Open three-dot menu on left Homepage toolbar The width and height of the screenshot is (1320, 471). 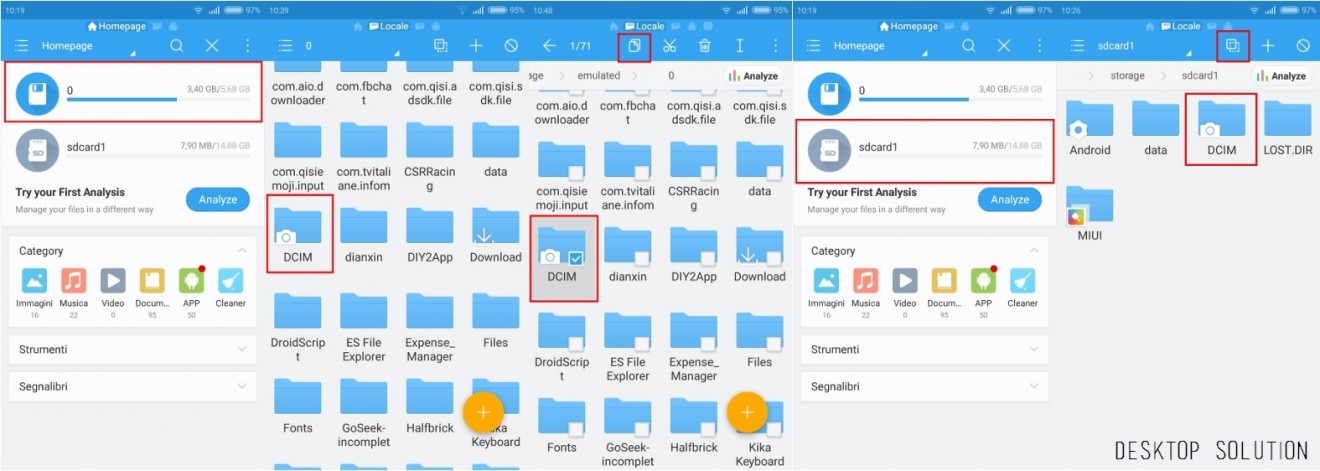tap(248, 46)
